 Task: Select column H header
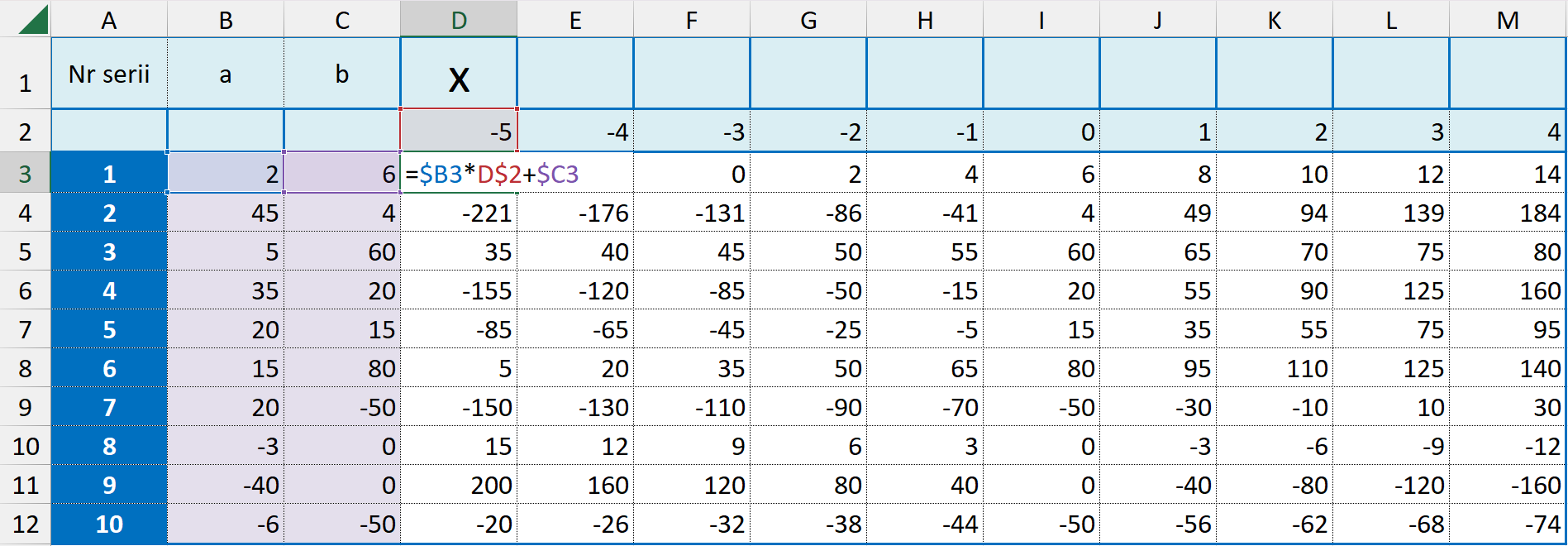click(925, 19)
